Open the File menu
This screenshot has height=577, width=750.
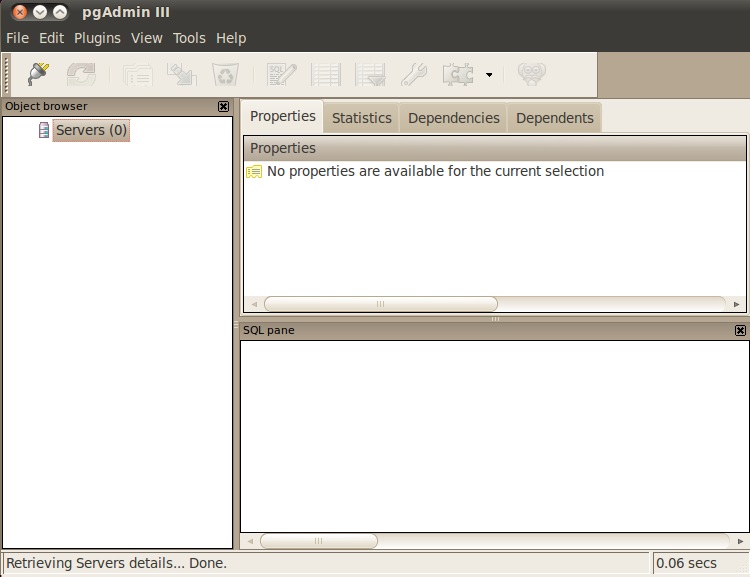pos(18,38)
